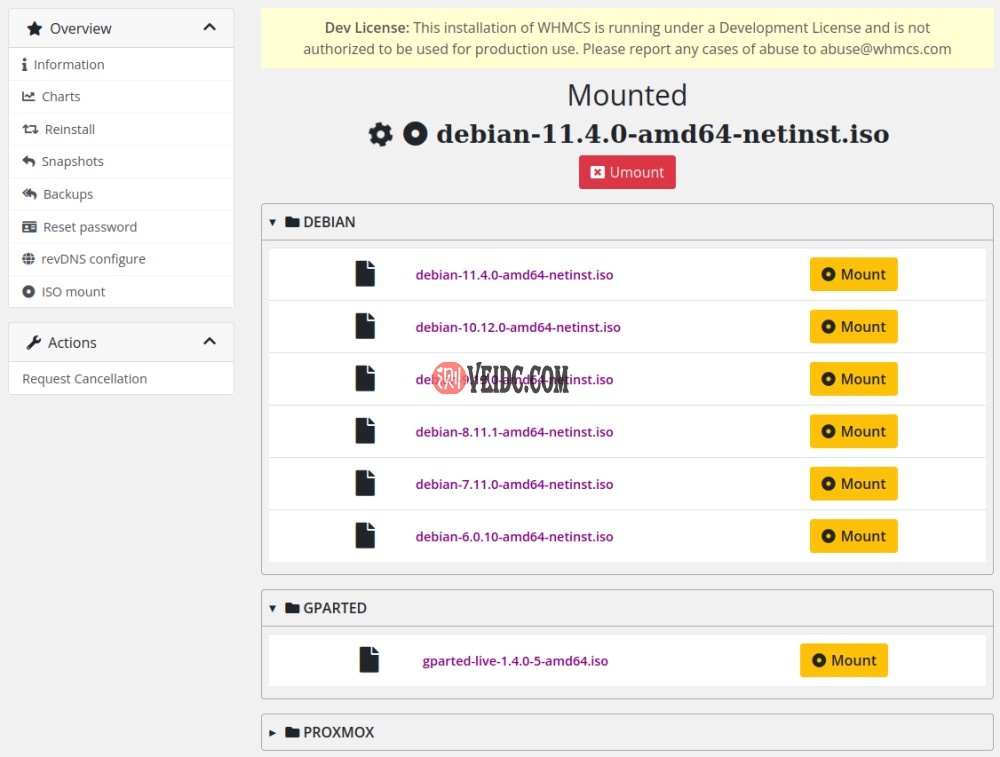The image size is (1000, 757).
Task: Click file icon of debian-10.12.0 row
Action: coord(365,326)
